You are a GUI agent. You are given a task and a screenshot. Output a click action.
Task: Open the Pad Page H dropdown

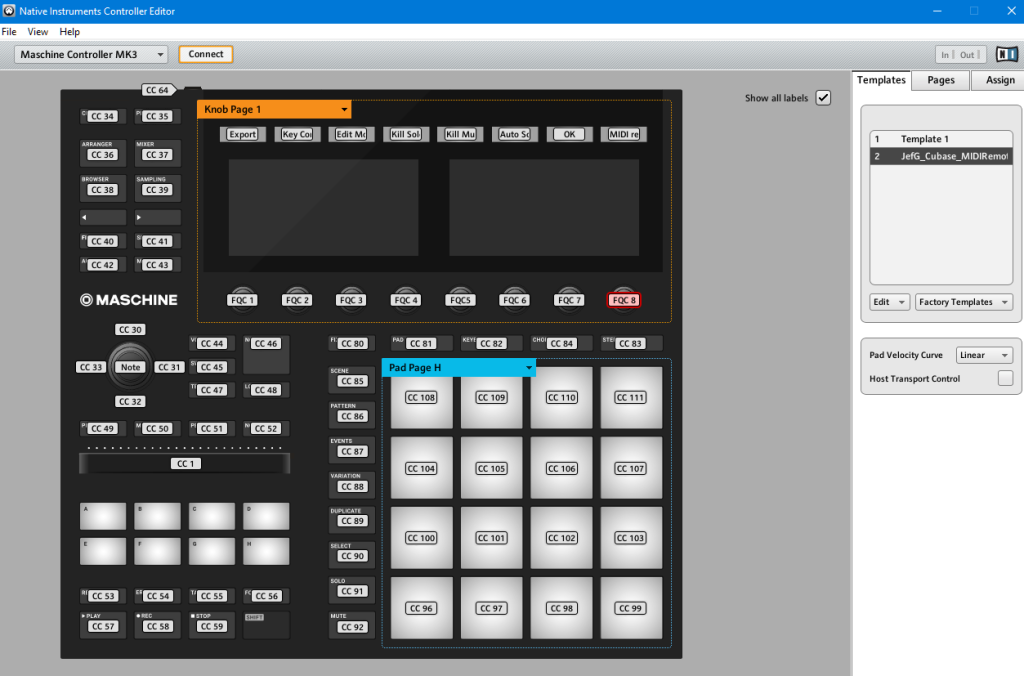click(x=459, y=367)
